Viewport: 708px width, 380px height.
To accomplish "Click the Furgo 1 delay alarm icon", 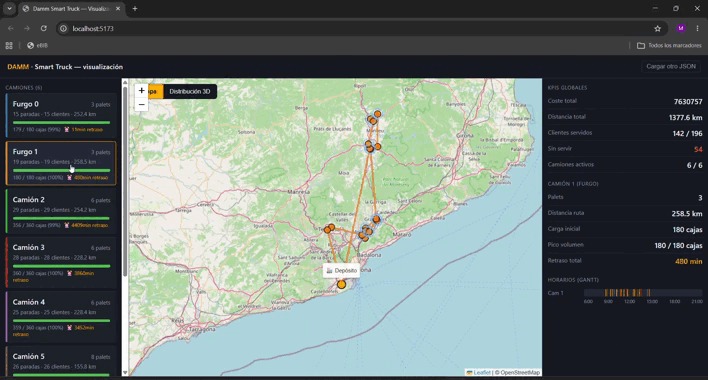I will (x=69, y=177).
